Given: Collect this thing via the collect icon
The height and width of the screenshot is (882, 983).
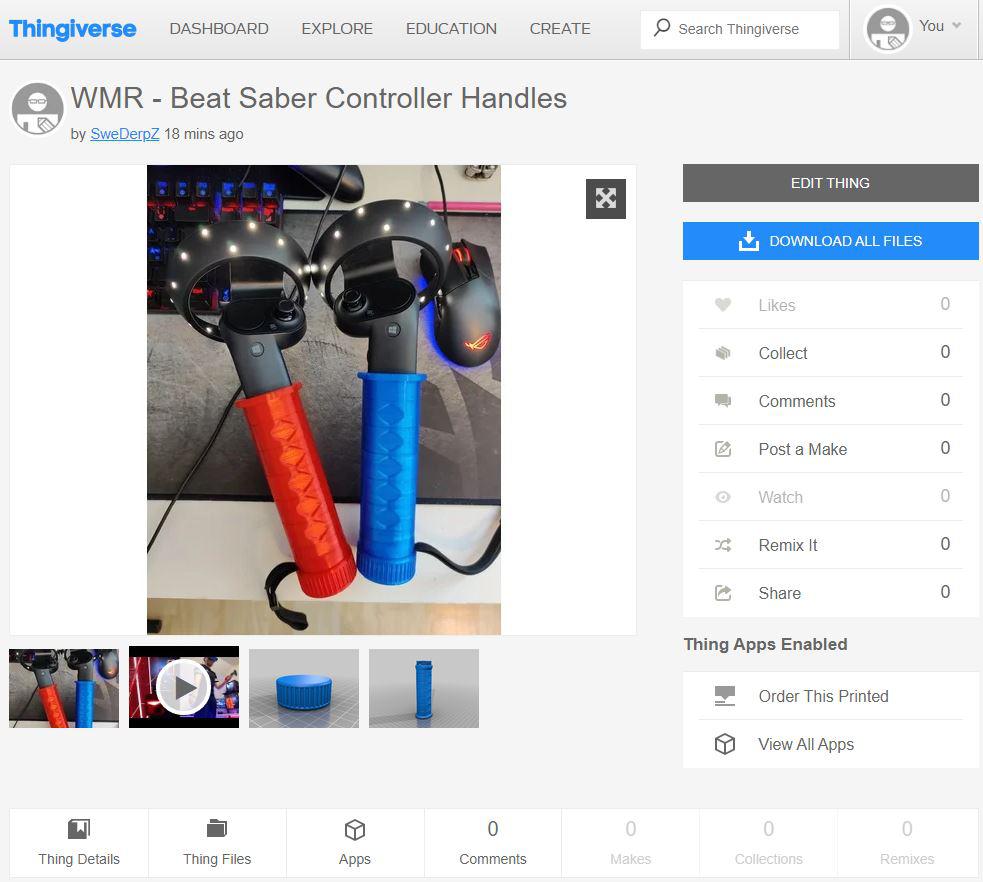Looking at the screenshot, I should click(723, 352).
